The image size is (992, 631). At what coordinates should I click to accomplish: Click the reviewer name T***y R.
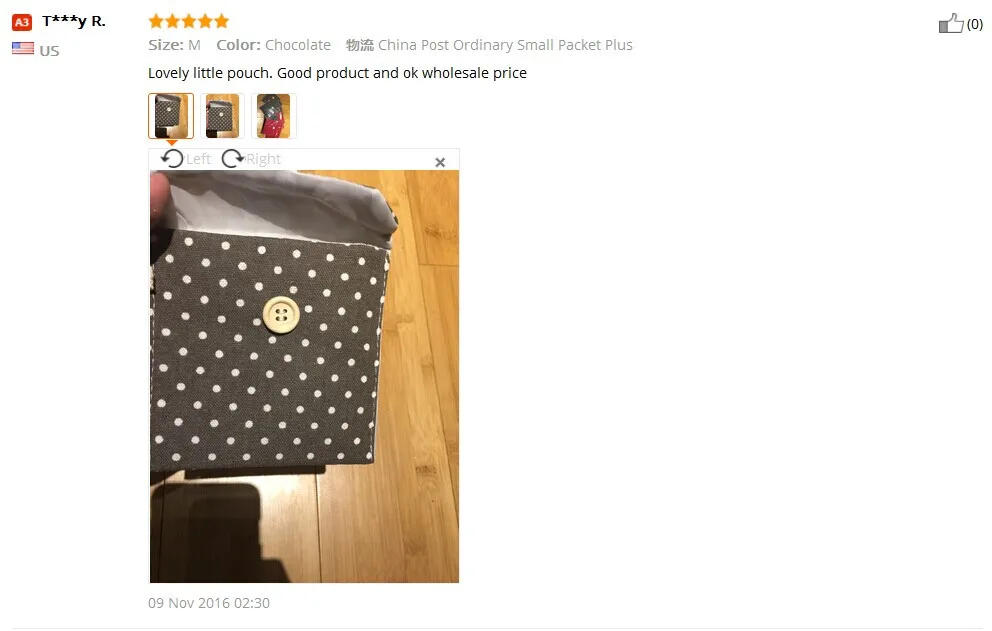pos(74,22)
